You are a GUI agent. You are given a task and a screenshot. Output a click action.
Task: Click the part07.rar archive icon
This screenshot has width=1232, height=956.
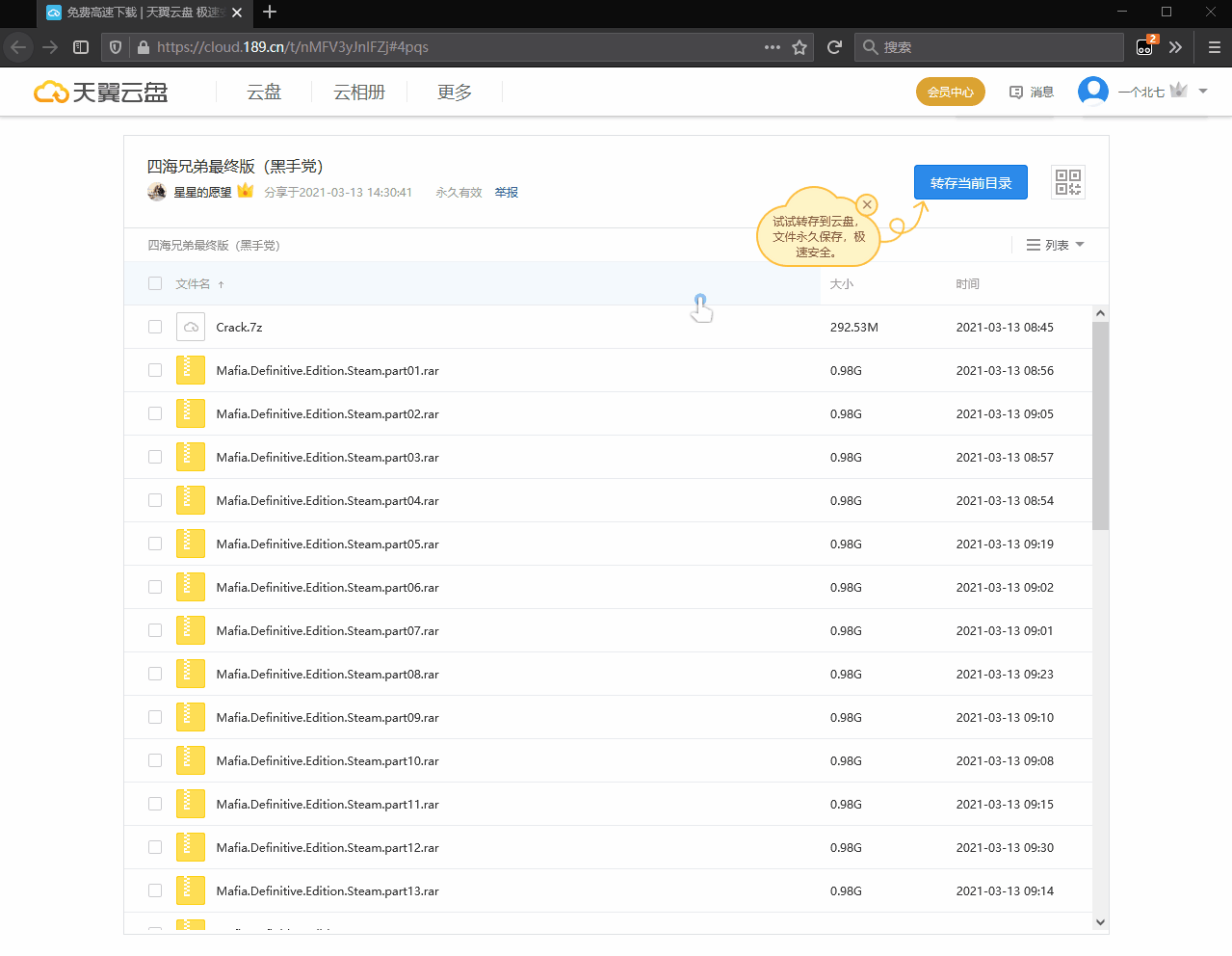[191, 630]
